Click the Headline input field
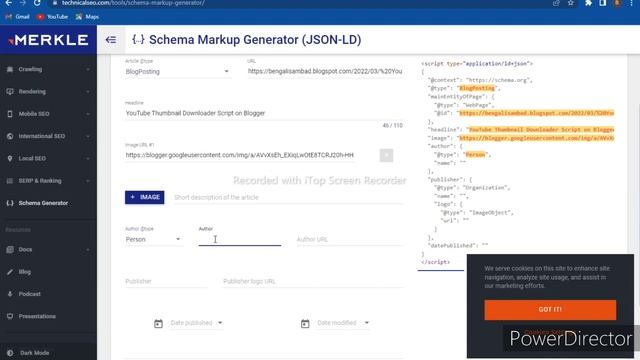The height and width of the screenshot is (360, 640). click(x=264, y=113)
